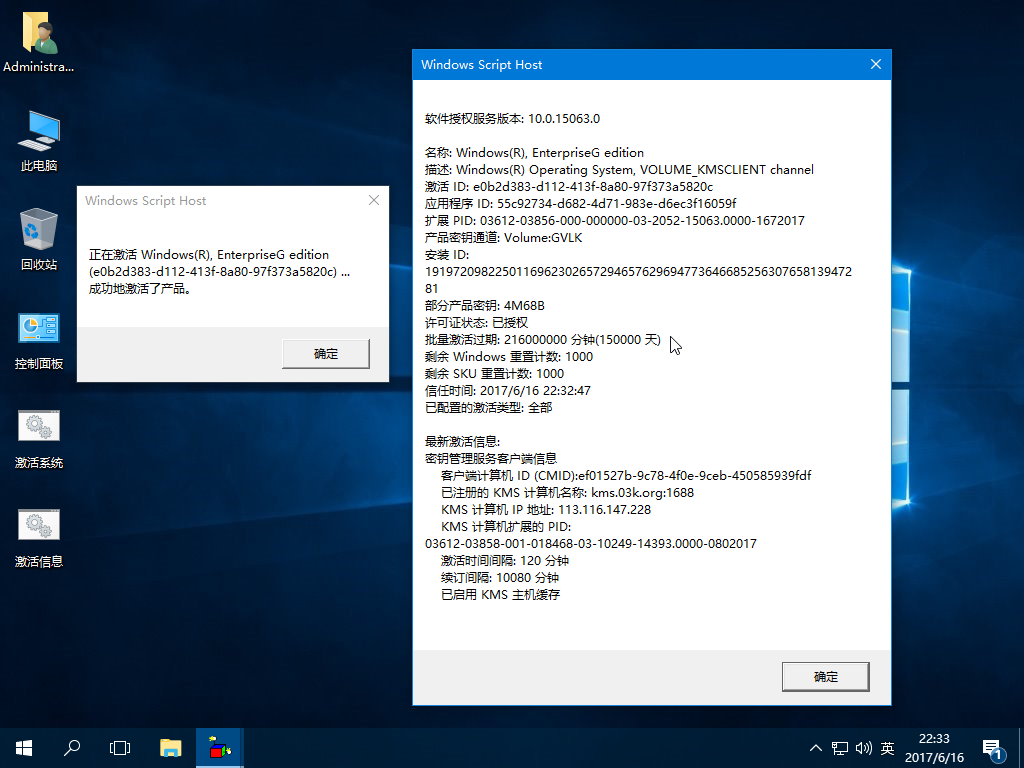Open the volume tray icon
The height and width of the screenshot is (768, 1024).
point(863,748)
